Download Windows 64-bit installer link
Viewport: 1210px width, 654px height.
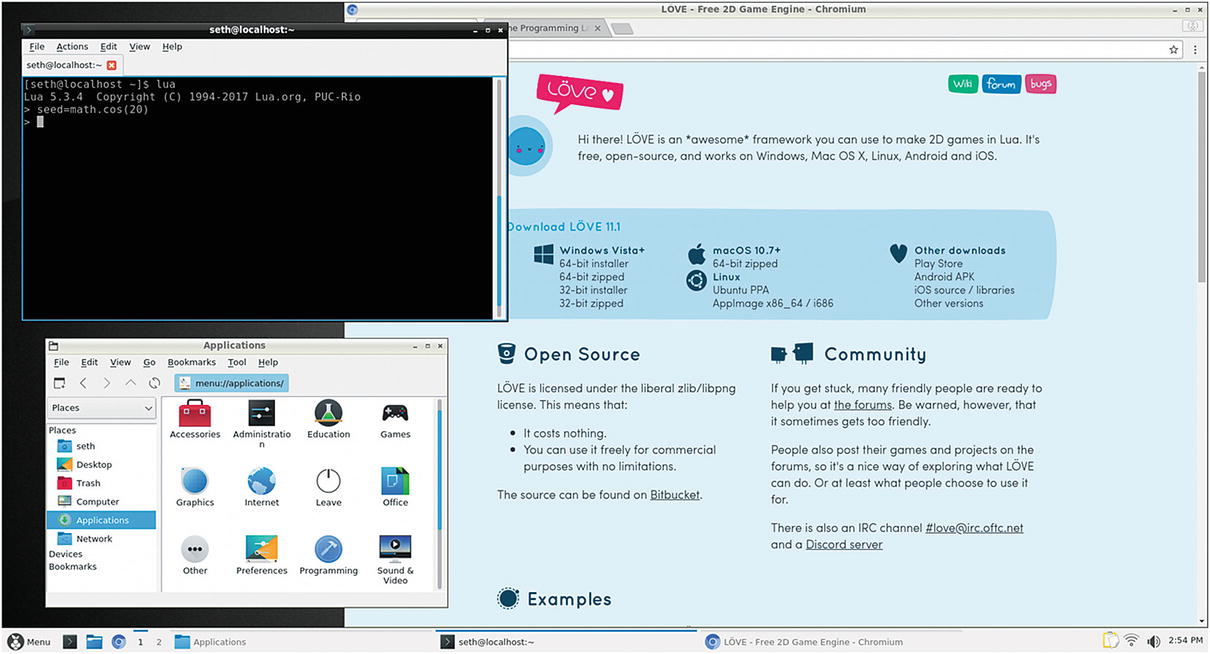[x=594, y=264]
